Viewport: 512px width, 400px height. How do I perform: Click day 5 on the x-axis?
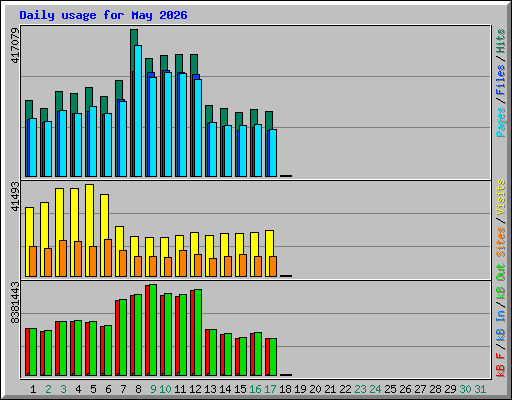point(93,389)
